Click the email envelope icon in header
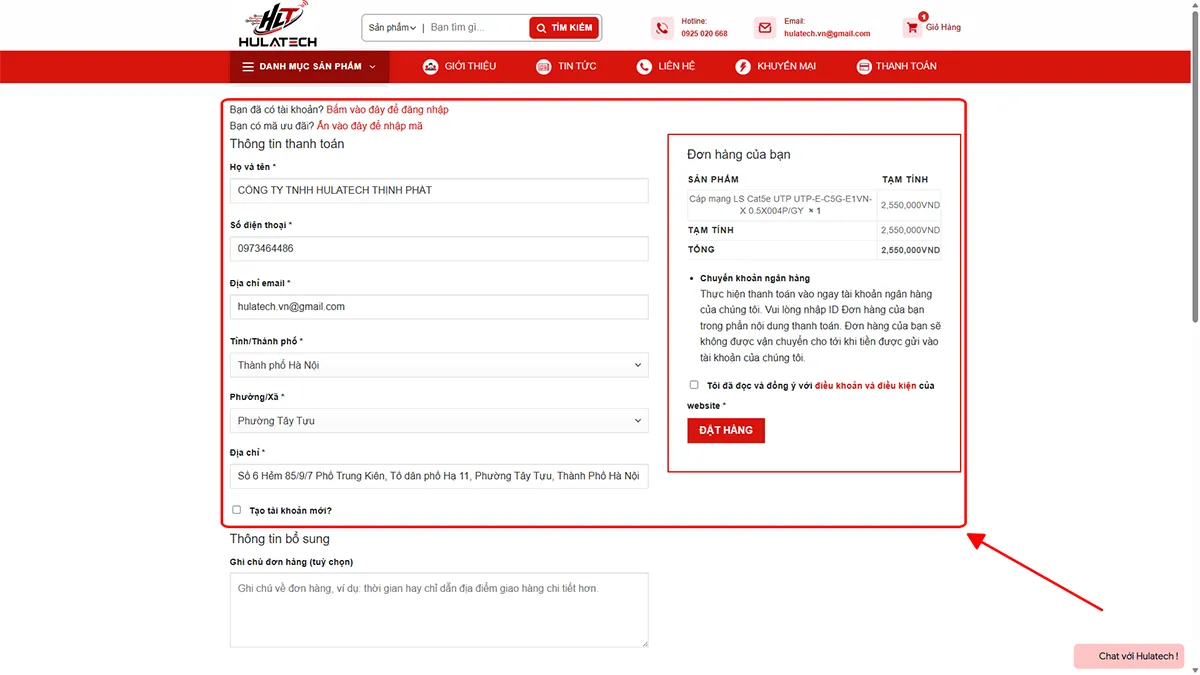Image resolution: width=1200 pixels, height=675 pixels. pos(765,28)
